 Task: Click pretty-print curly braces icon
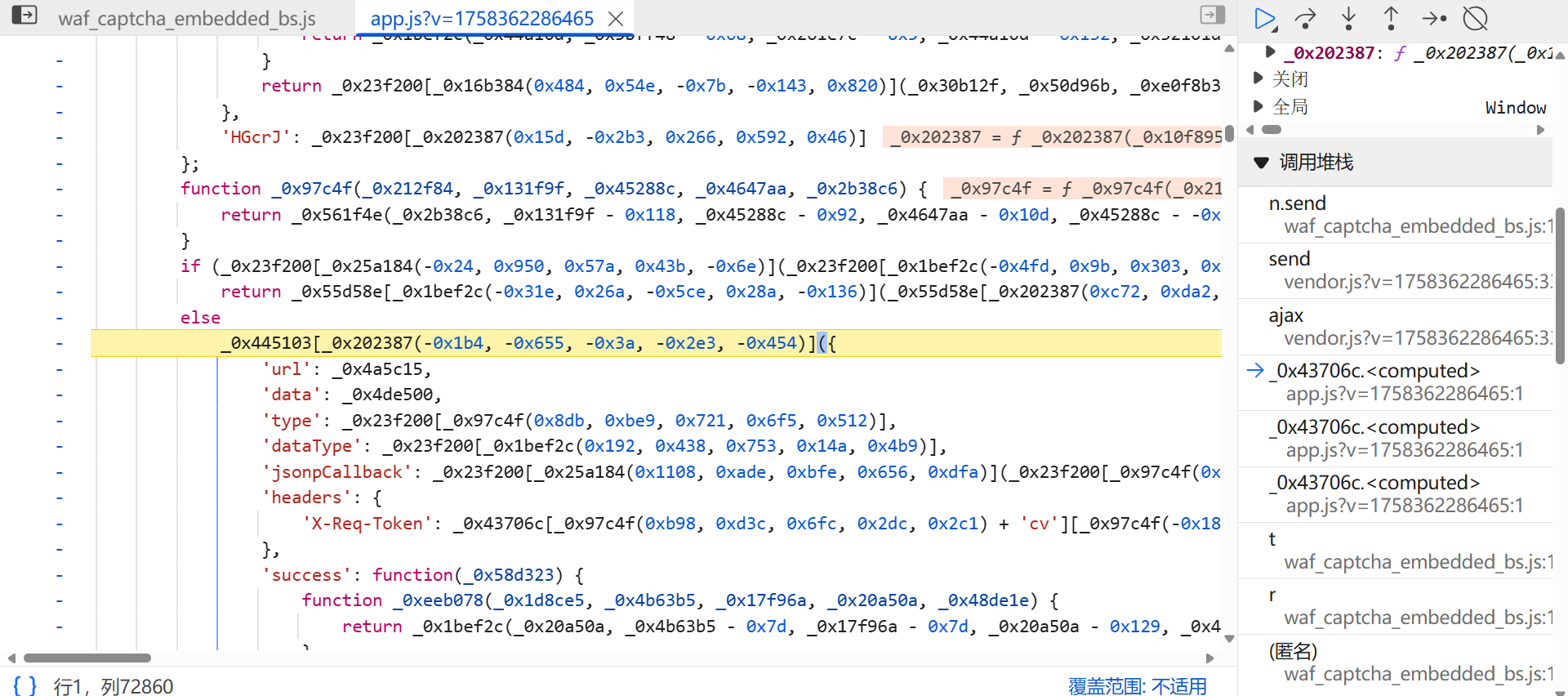pos(24,685)
